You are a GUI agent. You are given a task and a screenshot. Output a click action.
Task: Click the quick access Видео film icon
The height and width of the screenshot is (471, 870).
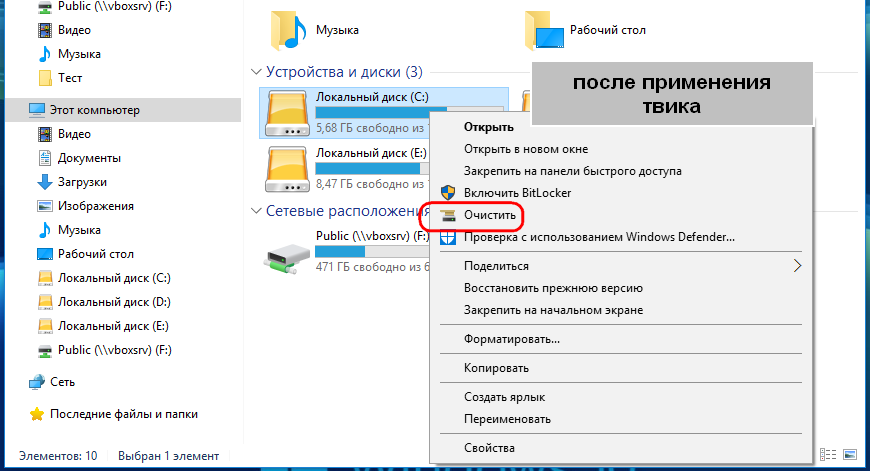[x=44, y=30]
